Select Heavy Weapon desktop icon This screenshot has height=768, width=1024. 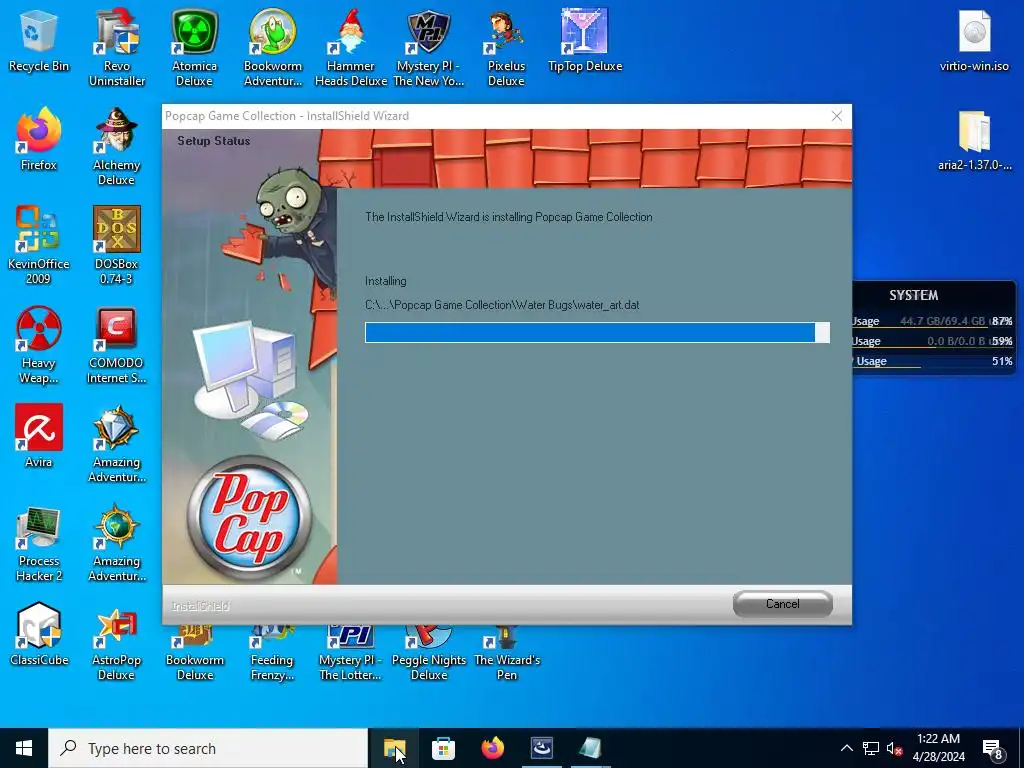[x=39, y=345]
